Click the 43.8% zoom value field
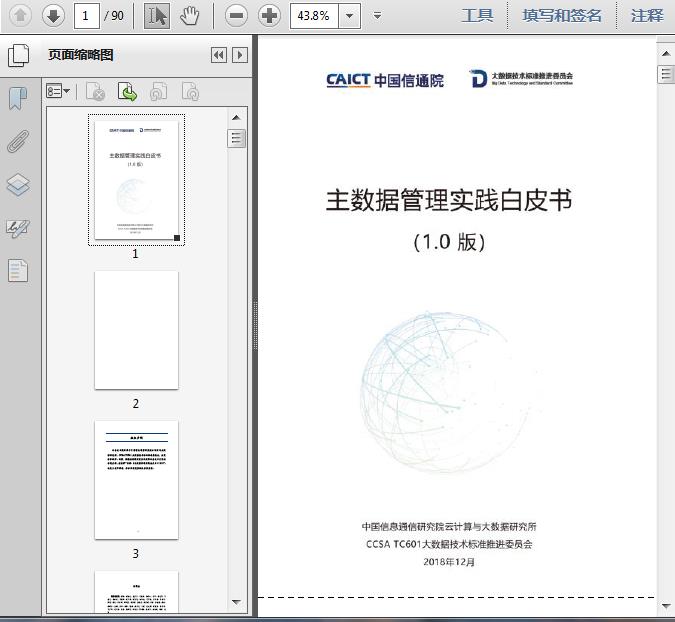This screenshot has width=675, height=622. pos(315,16)
